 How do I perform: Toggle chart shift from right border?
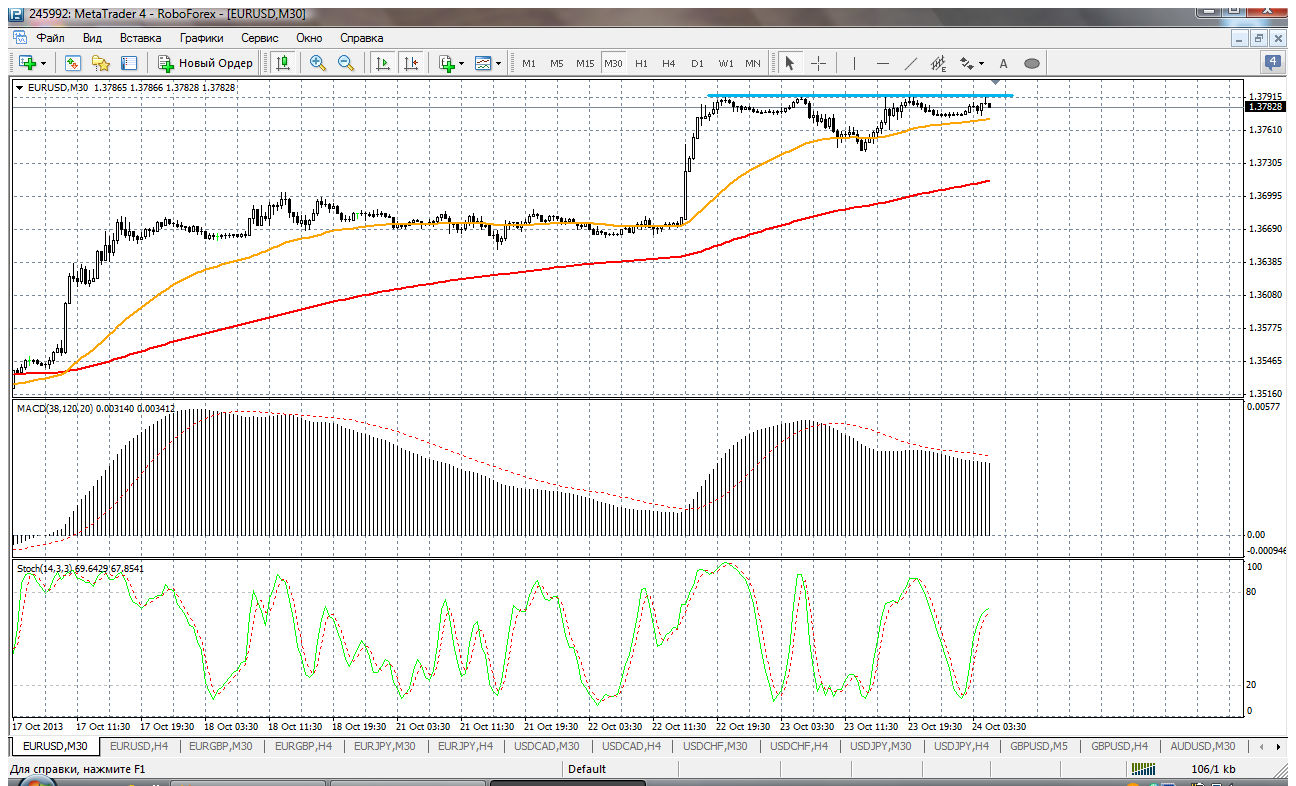(x=410, y=63)
